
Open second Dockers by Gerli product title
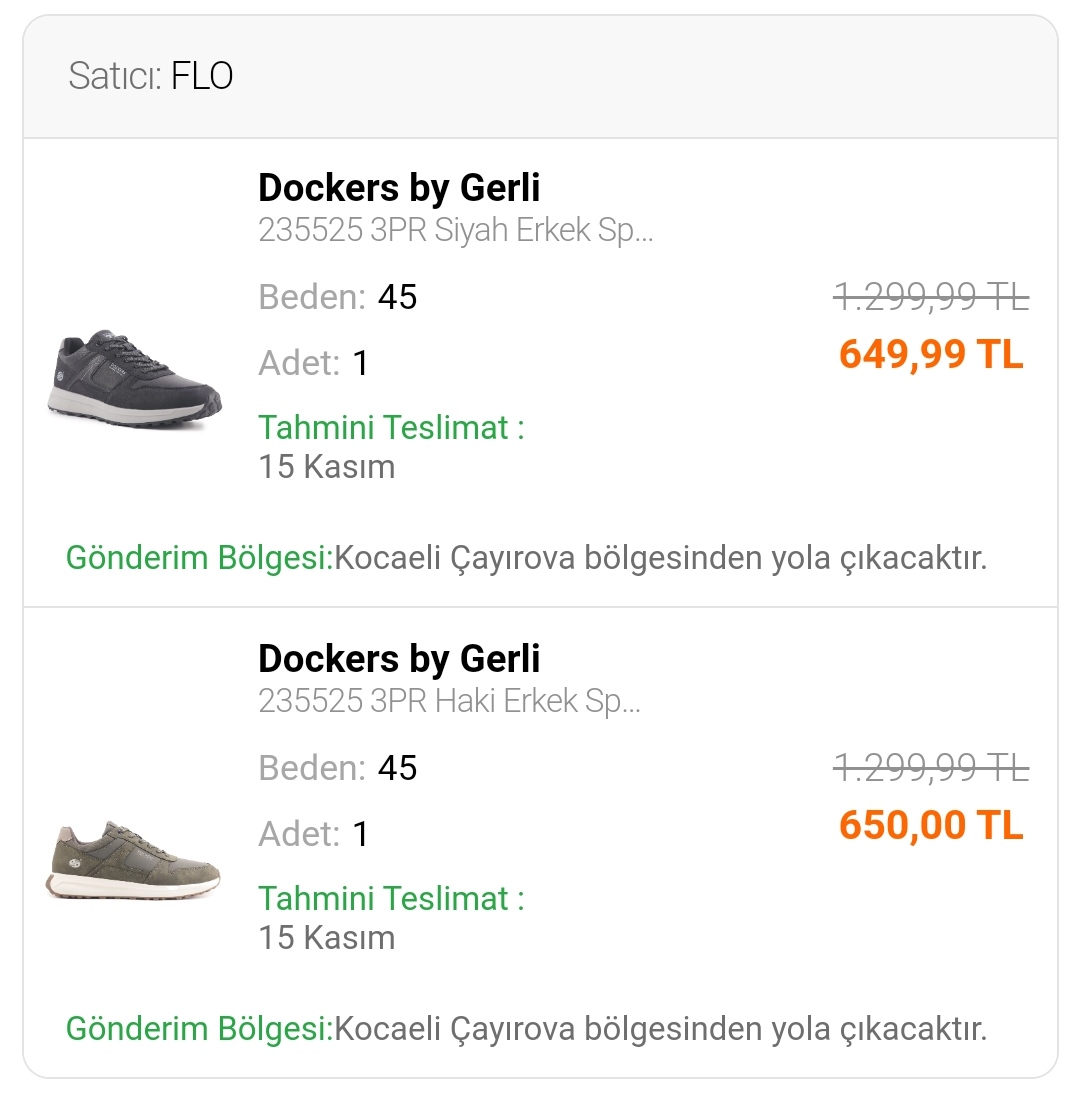(399, 658)
